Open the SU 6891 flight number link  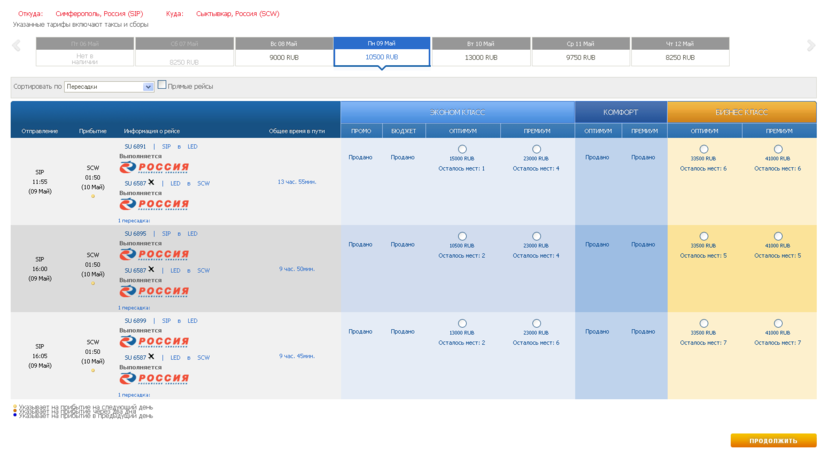pyautogui.click(x=135, y=147)
